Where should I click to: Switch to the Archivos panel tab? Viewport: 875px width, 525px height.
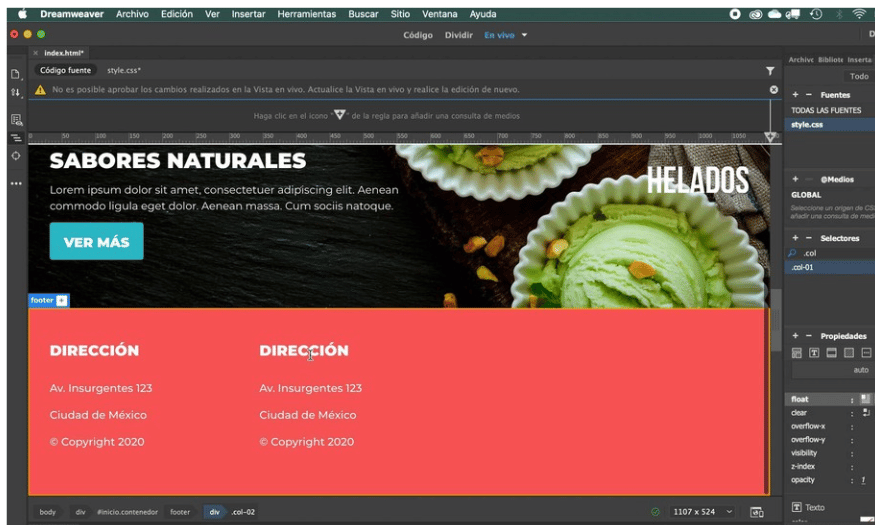pos(801,60)
